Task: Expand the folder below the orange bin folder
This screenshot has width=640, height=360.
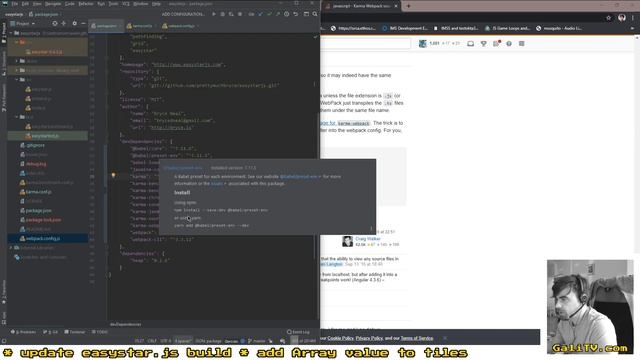Action: click(x=16, y=61)
